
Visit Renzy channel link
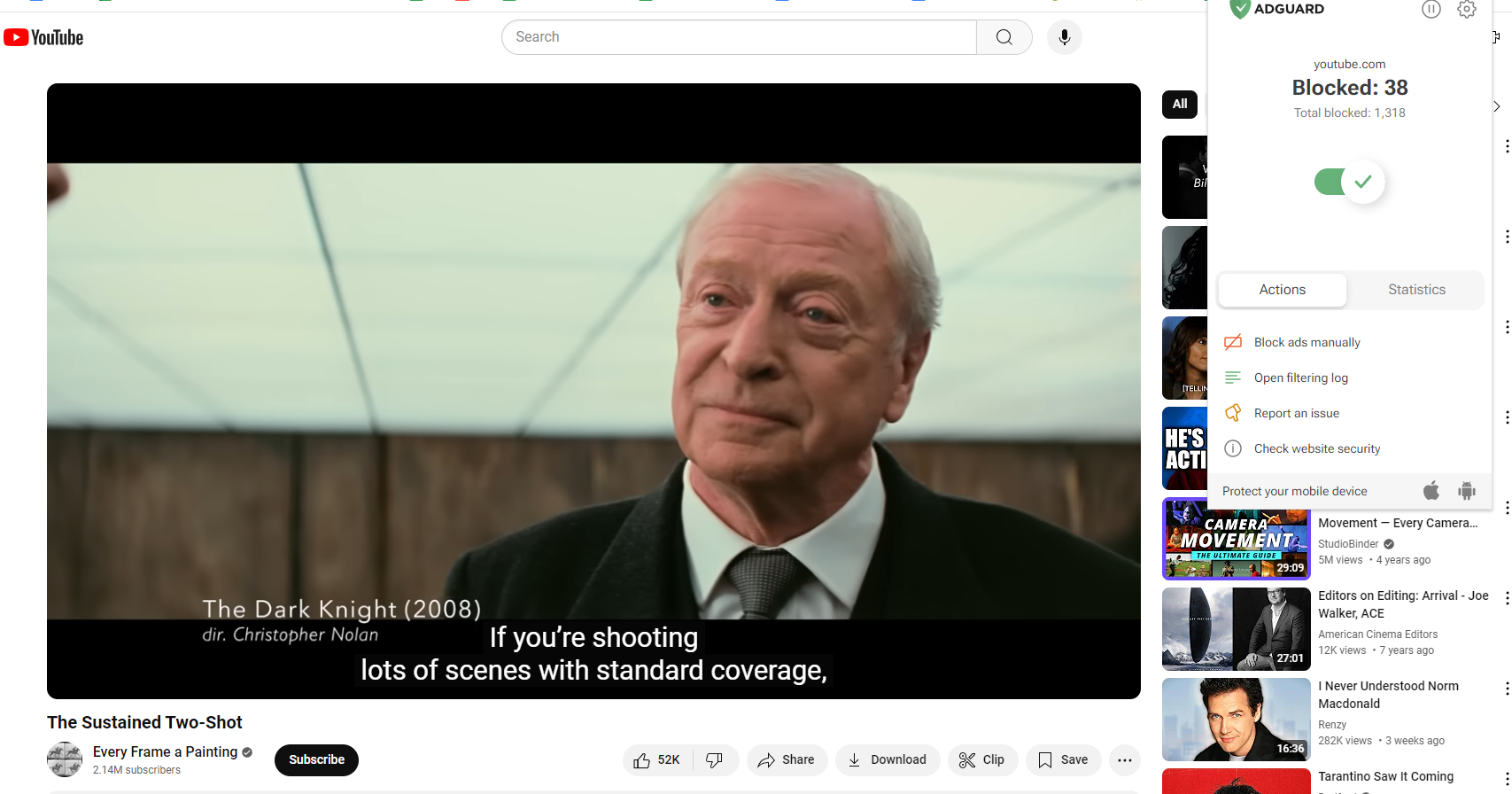click(x=1332, y=725)
